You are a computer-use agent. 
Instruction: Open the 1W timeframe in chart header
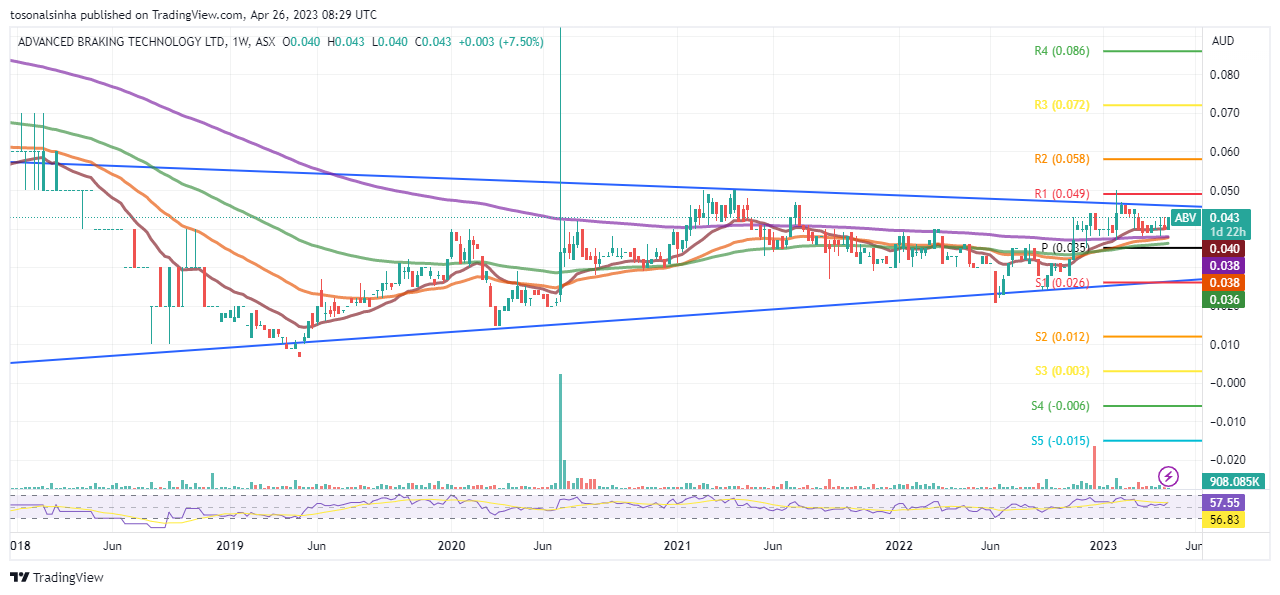point(237,42)
